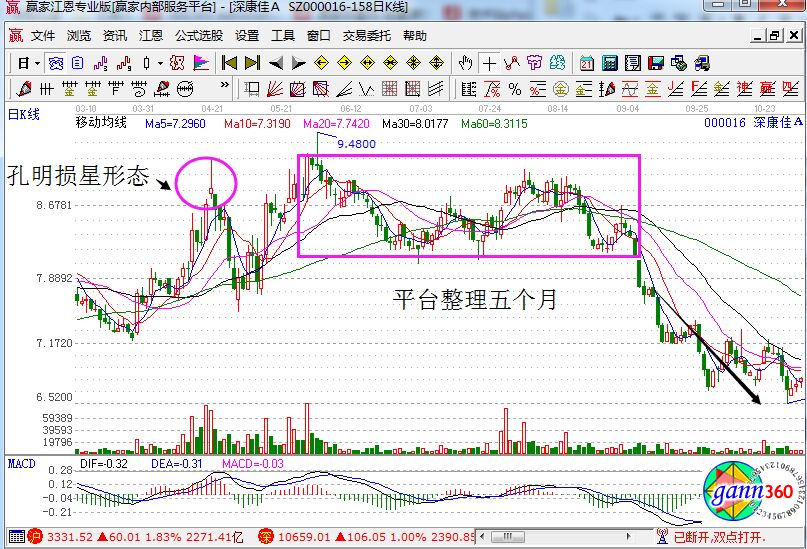Open the candlestick style dropdown arrow

160,63
